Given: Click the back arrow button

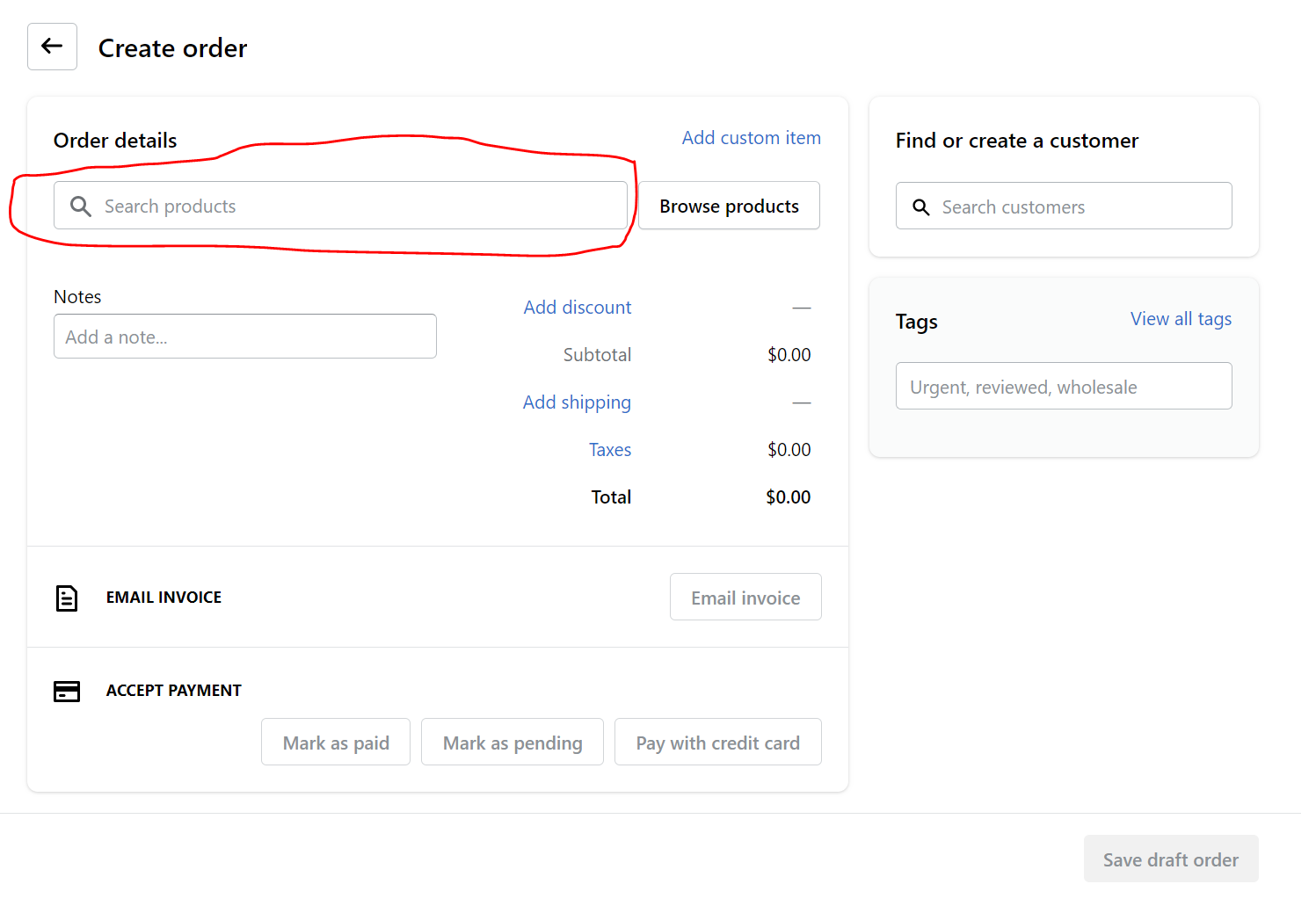Looking at the screenshot, I should click(x=52, y=47).
